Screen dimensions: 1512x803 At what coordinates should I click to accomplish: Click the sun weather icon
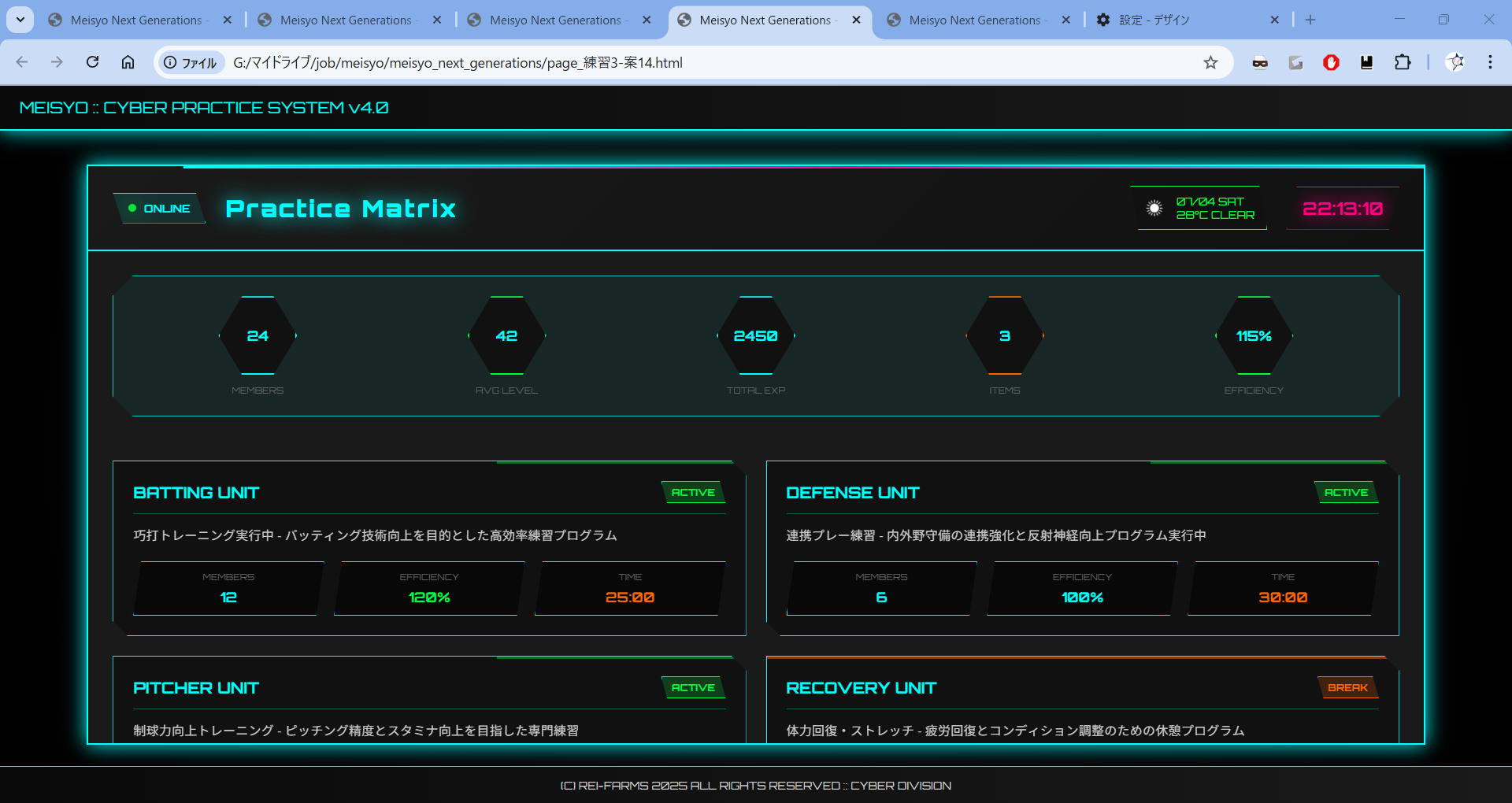point(1154,208)
